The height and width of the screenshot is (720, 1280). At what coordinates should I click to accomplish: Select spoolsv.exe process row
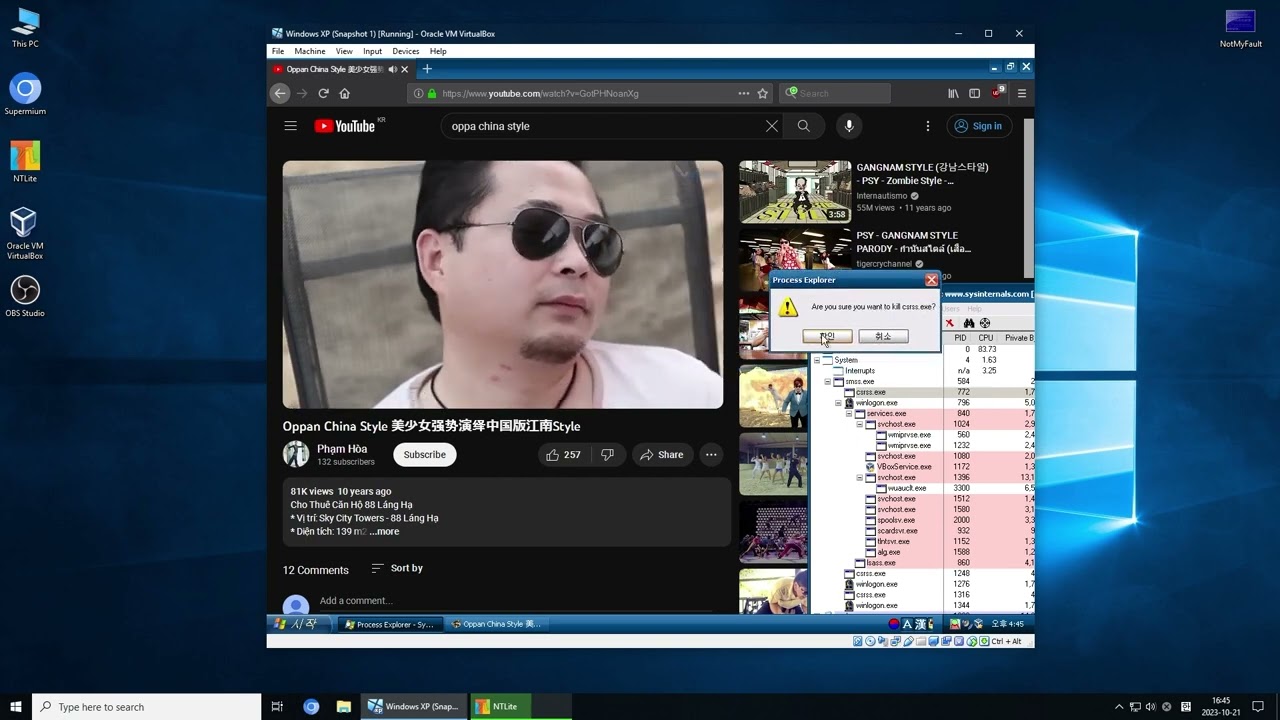click(x=921, y=520)
